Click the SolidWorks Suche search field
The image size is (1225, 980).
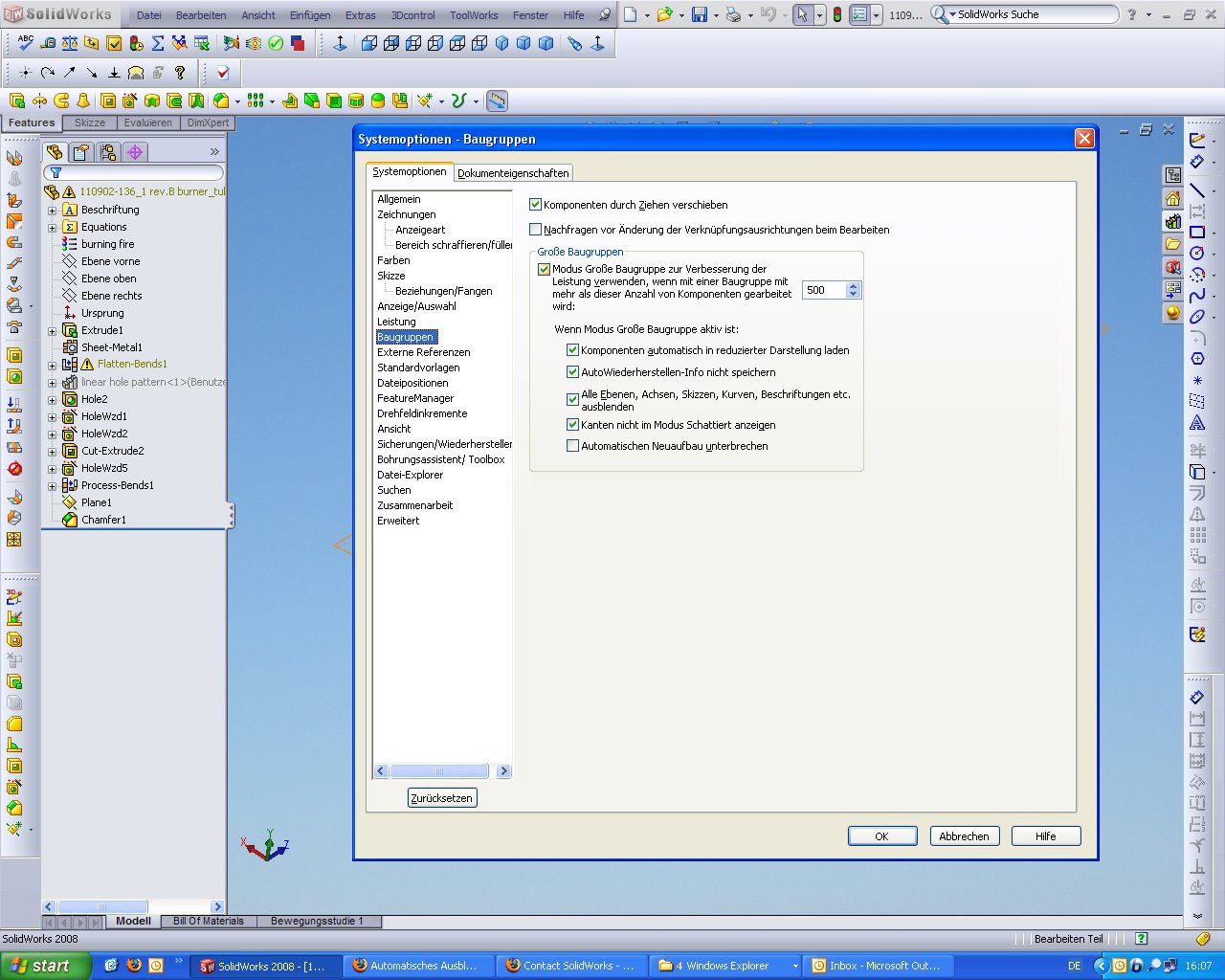1036,14
